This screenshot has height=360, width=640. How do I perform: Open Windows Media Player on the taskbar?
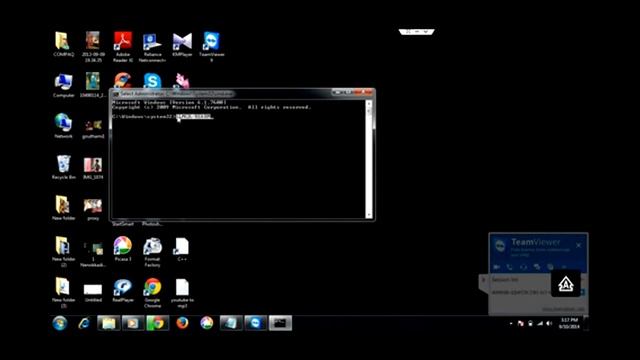[133, 323]
